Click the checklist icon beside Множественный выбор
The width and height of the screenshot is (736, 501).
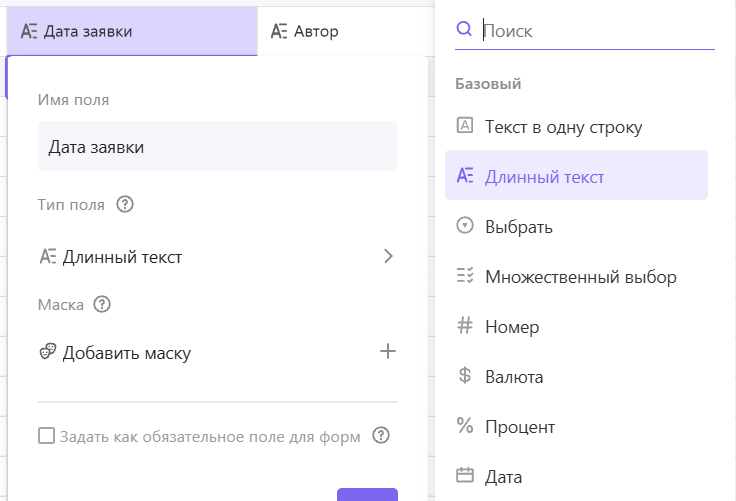coord(465,275)
